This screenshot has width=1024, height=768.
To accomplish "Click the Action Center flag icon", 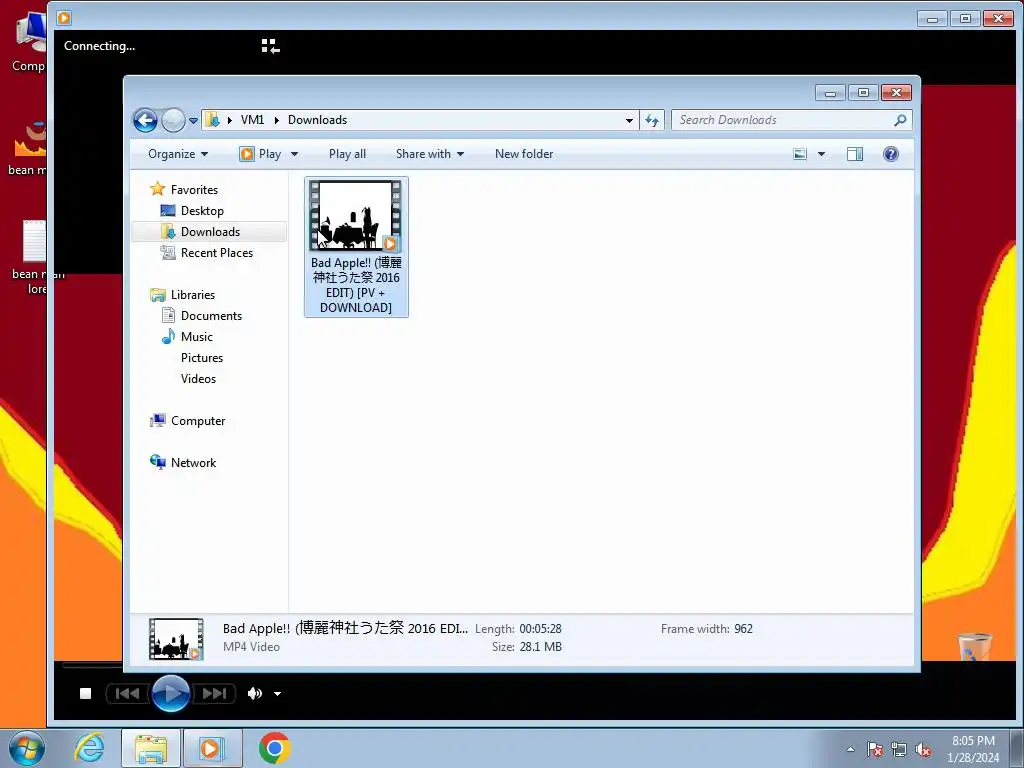I will coord(875,749).
